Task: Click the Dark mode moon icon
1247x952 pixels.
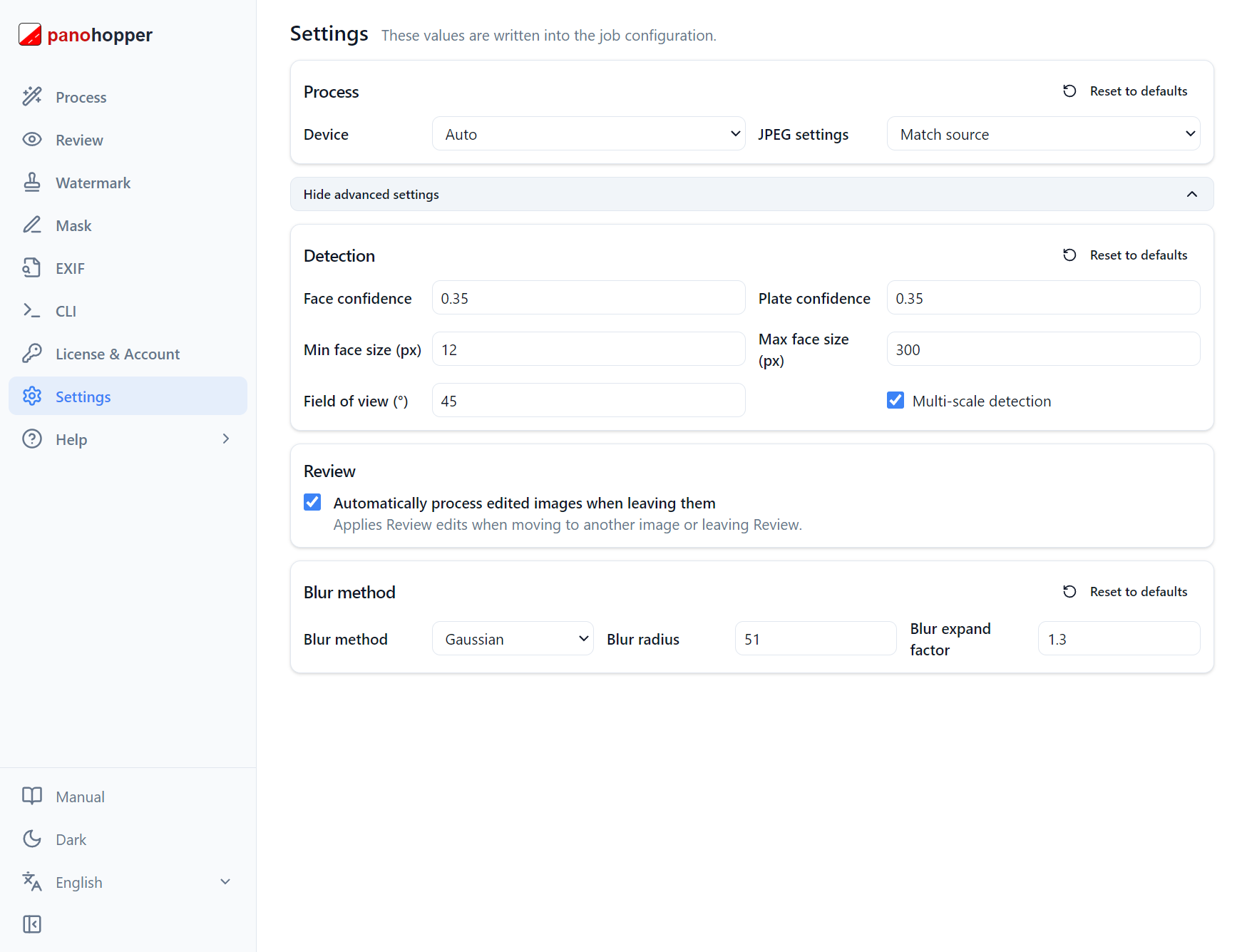Action: [x=32, y=839]
